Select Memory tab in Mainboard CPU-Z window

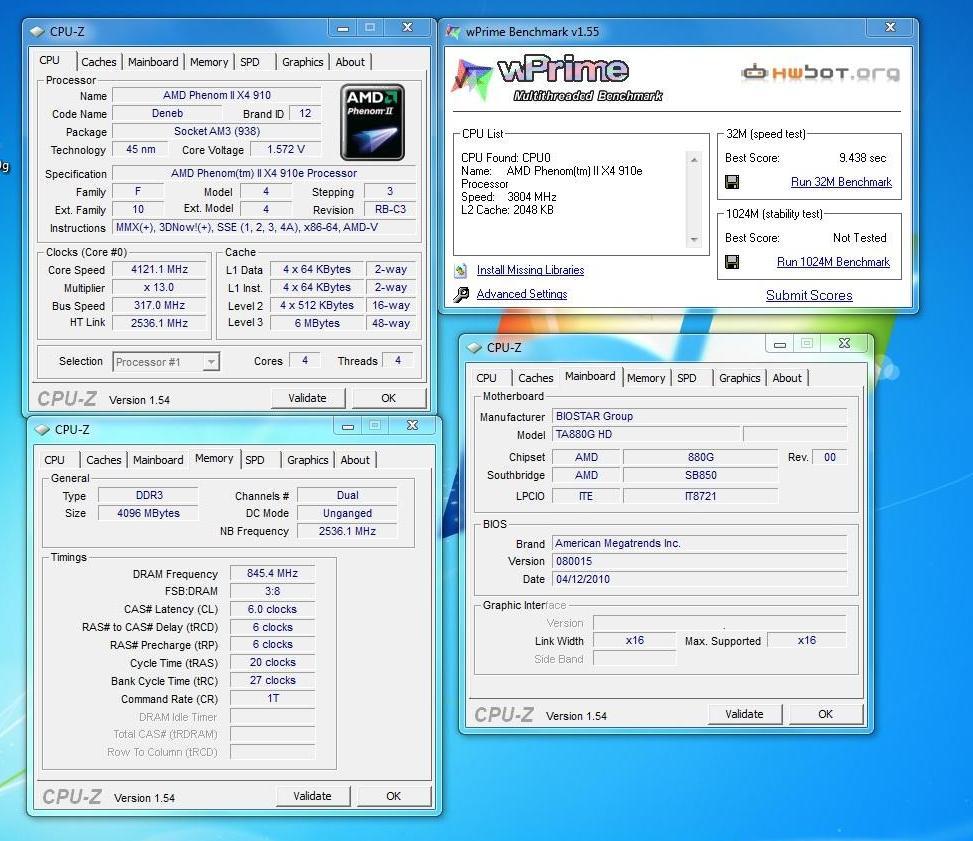(x=646, y=378)
